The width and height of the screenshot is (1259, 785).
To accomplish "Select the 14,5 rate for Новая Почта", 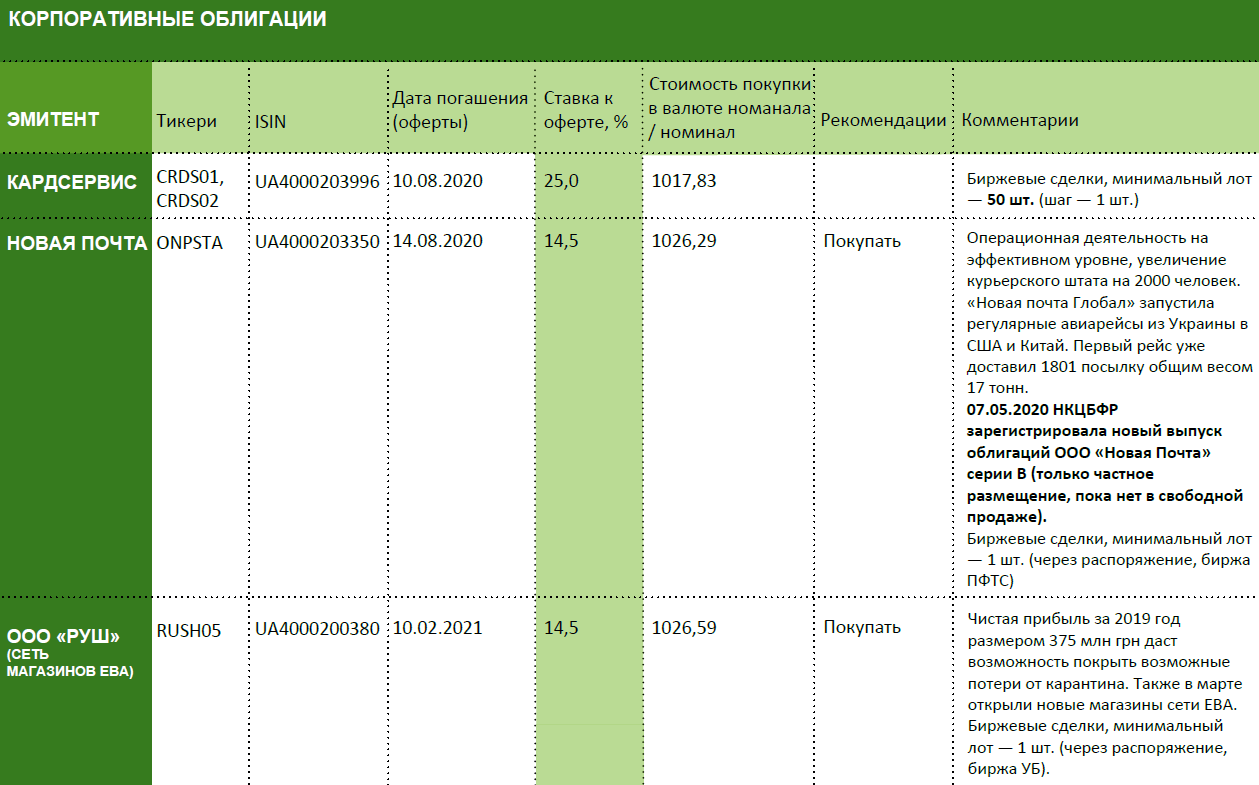I will (561, 241).
